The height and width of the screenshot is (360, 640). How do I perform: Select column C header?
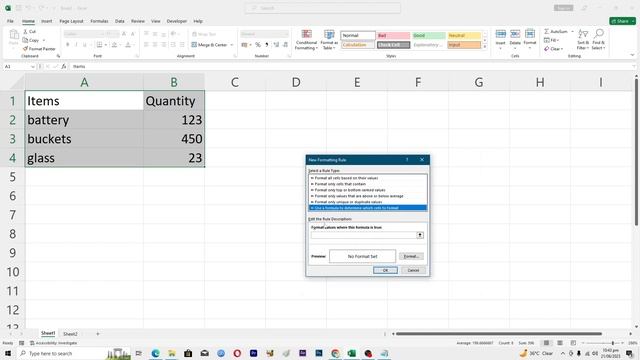[235, 82]
